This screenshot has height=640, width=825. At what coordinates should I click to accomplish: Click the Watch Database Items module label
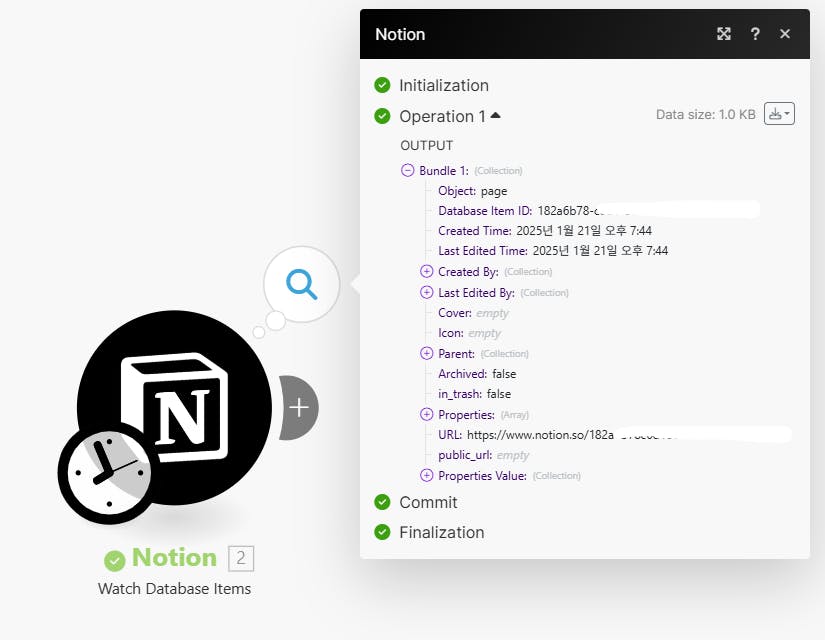coord(174,588)
